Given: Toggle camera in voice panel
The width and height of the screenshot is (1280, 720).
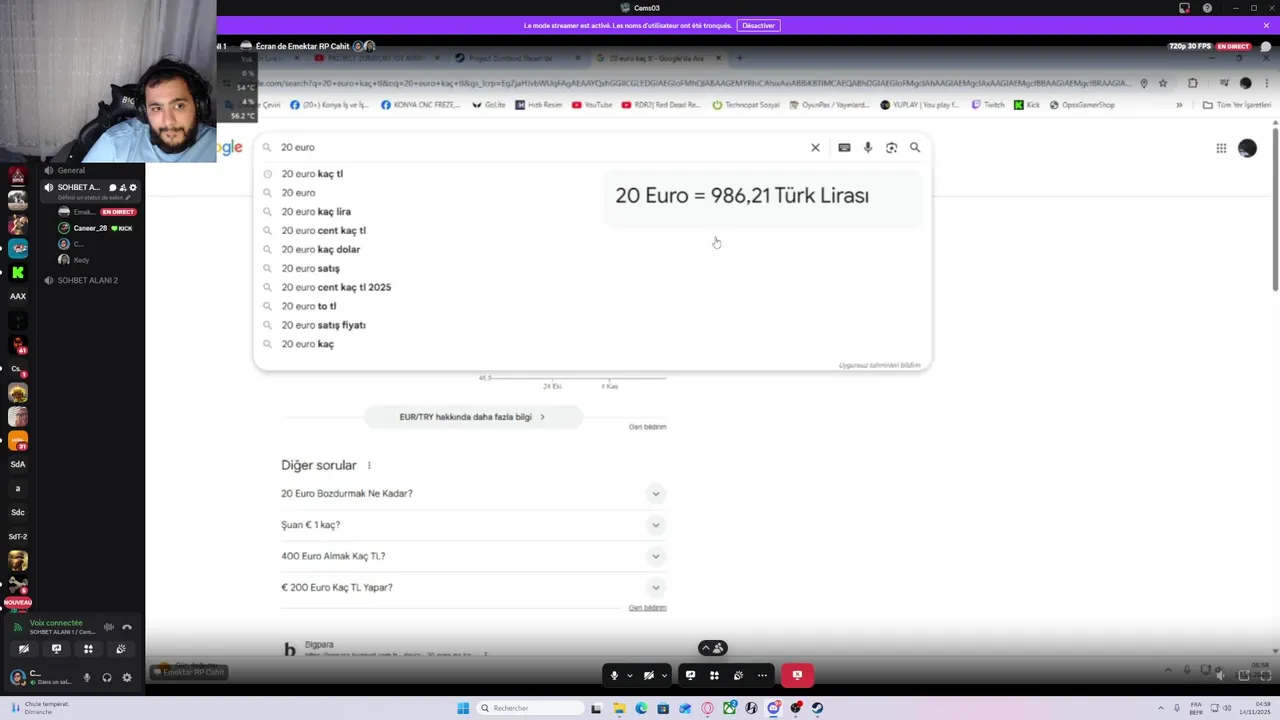Looking at the screenshot, I should 24,649.
